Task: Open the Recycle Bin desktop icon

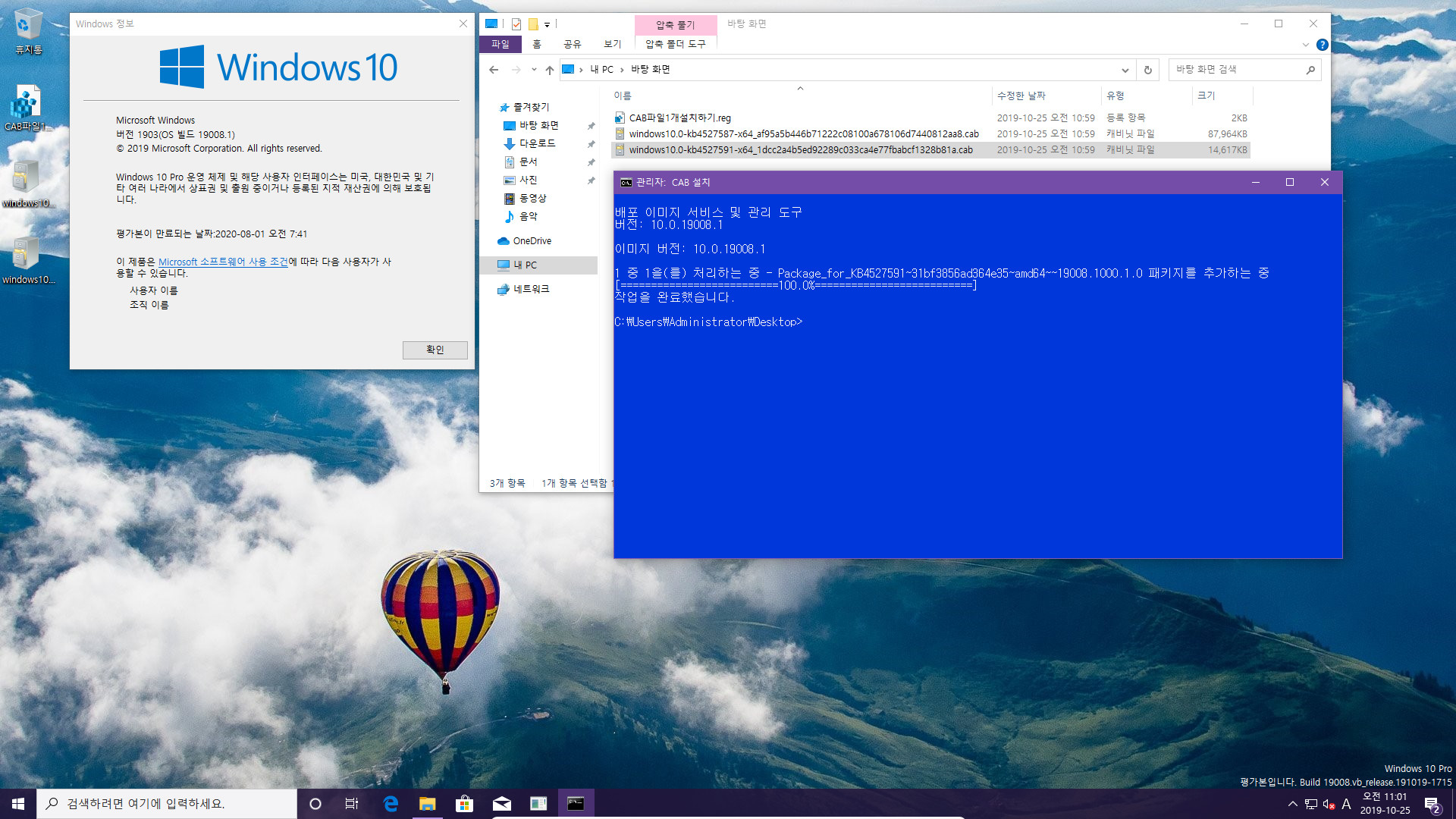Action: tap(28, 32)
